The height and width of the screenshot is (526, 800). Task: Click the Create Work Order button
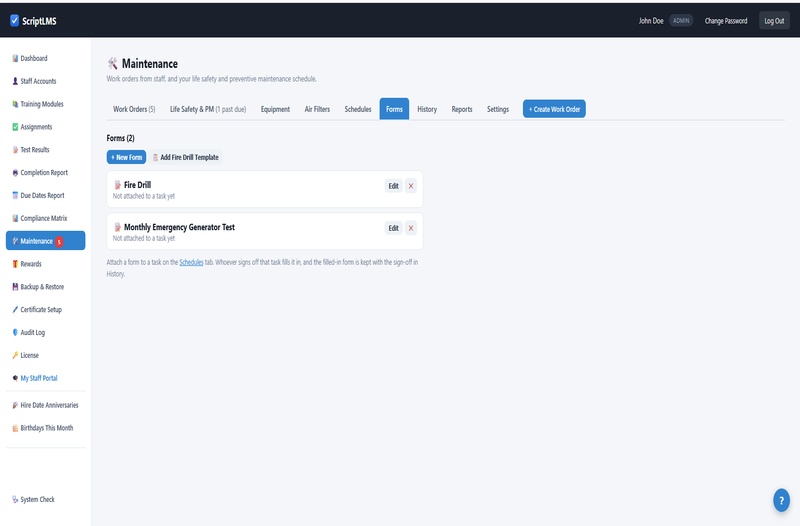coord(554,109)
